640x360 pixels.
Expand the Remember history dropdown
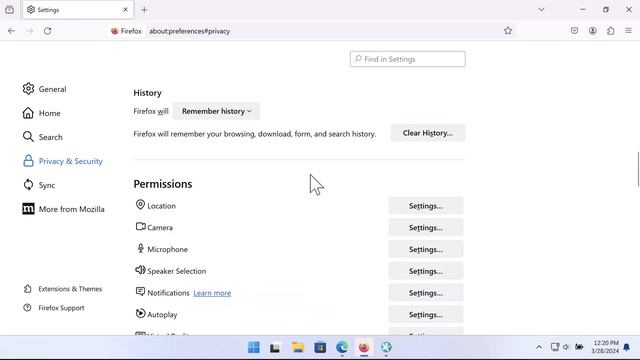click(x=216, y=111)
